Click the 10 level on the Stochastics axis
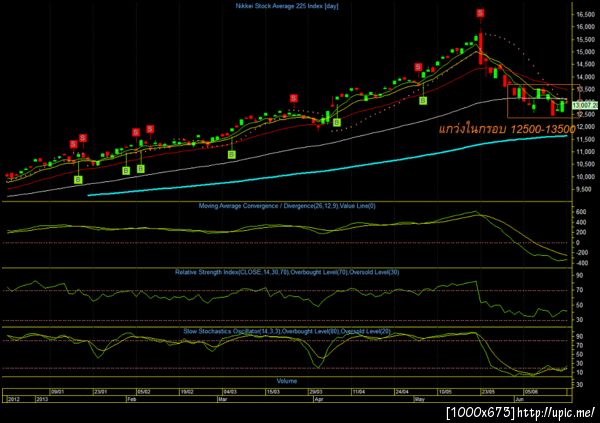600x423 pixels. [x=579, y=372]
